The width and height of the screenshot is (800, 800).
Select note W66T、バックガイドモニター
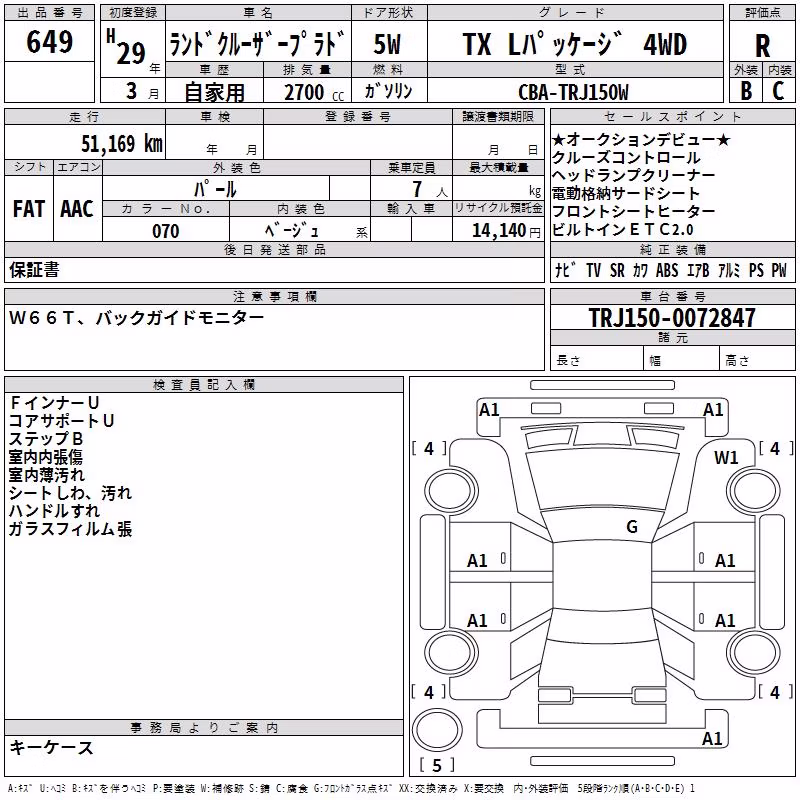(136, 318)
